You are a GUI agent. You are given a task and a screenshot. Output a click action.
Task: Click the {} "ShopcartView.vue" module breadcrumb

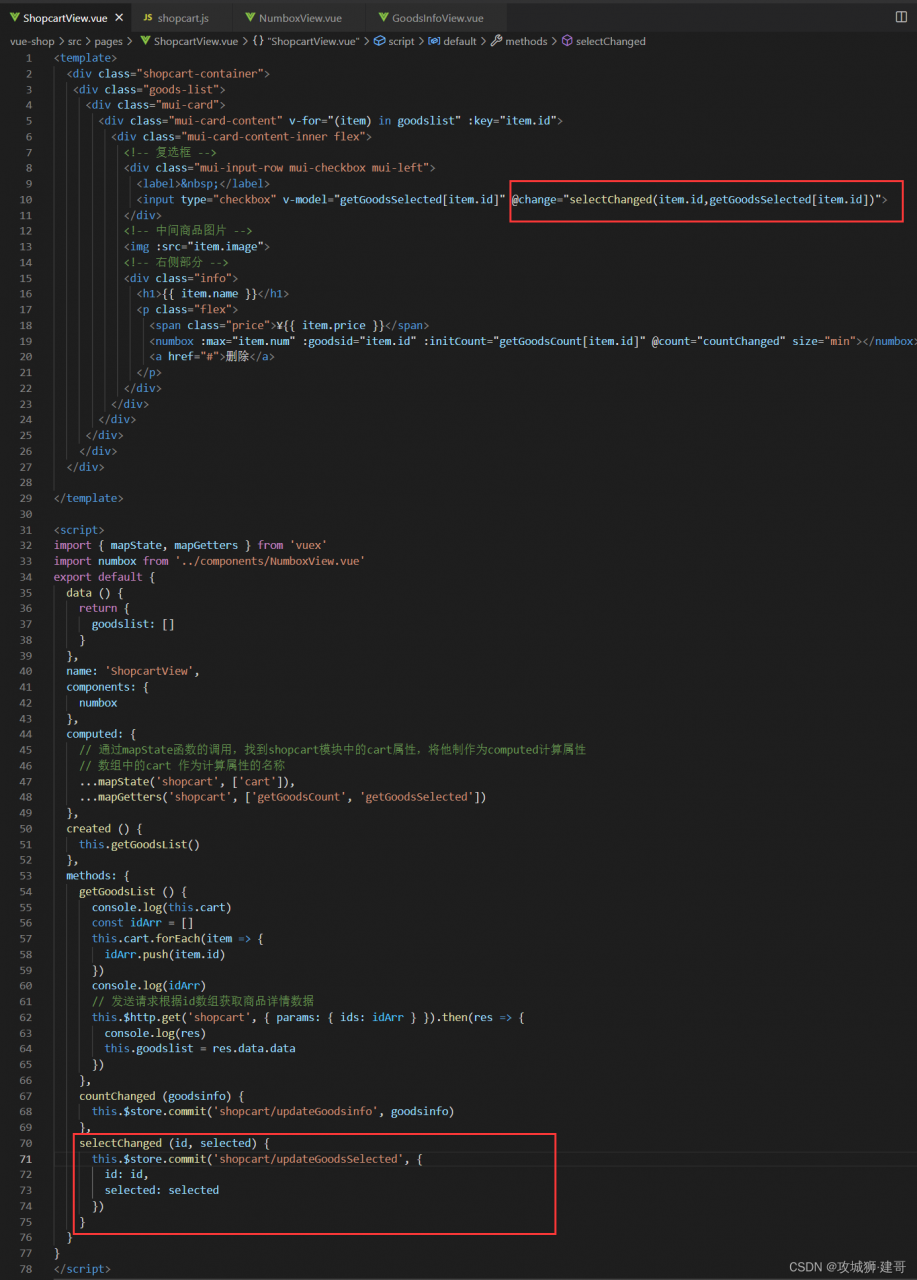(x=306, y=41)
